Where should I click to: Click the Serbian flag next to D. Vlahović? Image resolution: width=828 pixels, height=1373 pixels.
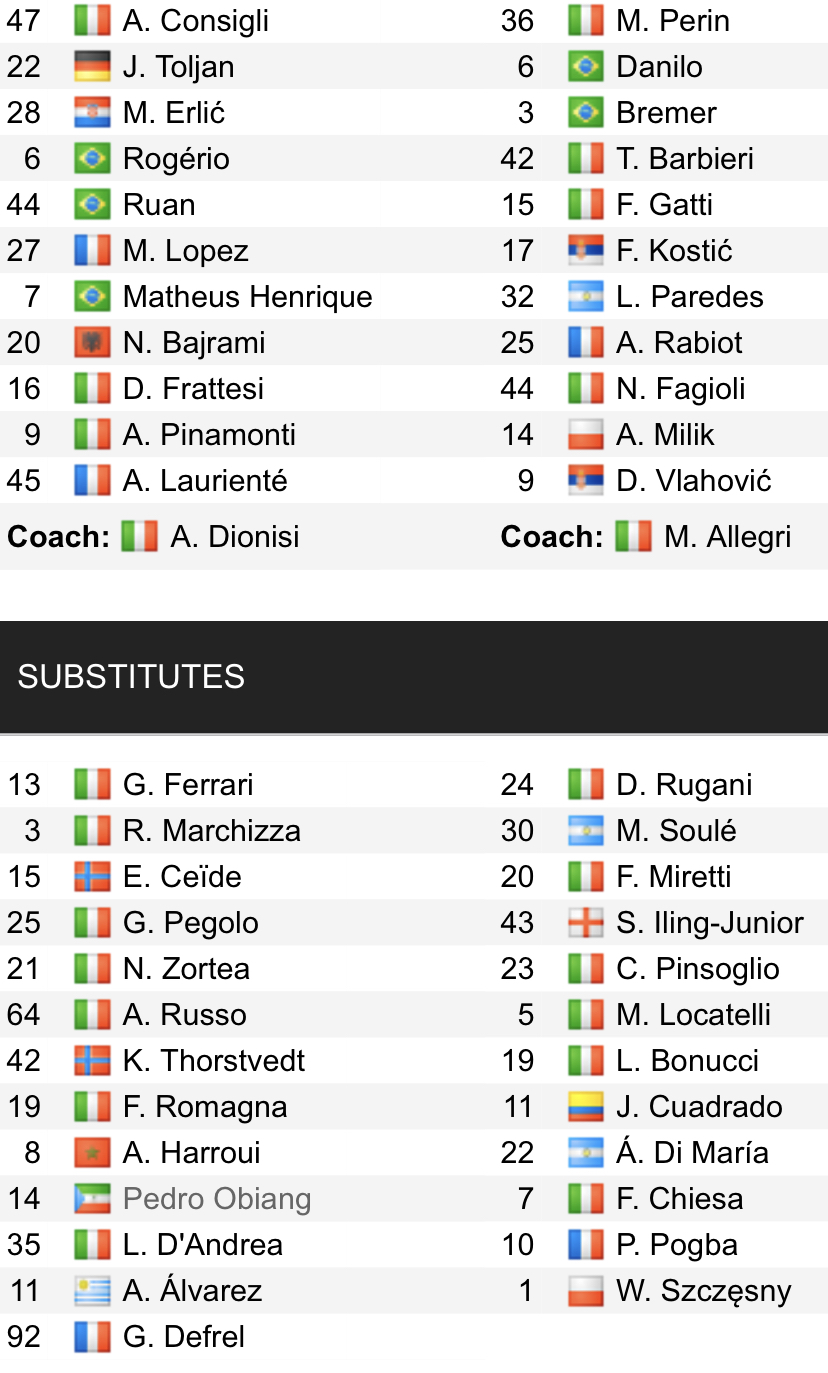[585, 481]
